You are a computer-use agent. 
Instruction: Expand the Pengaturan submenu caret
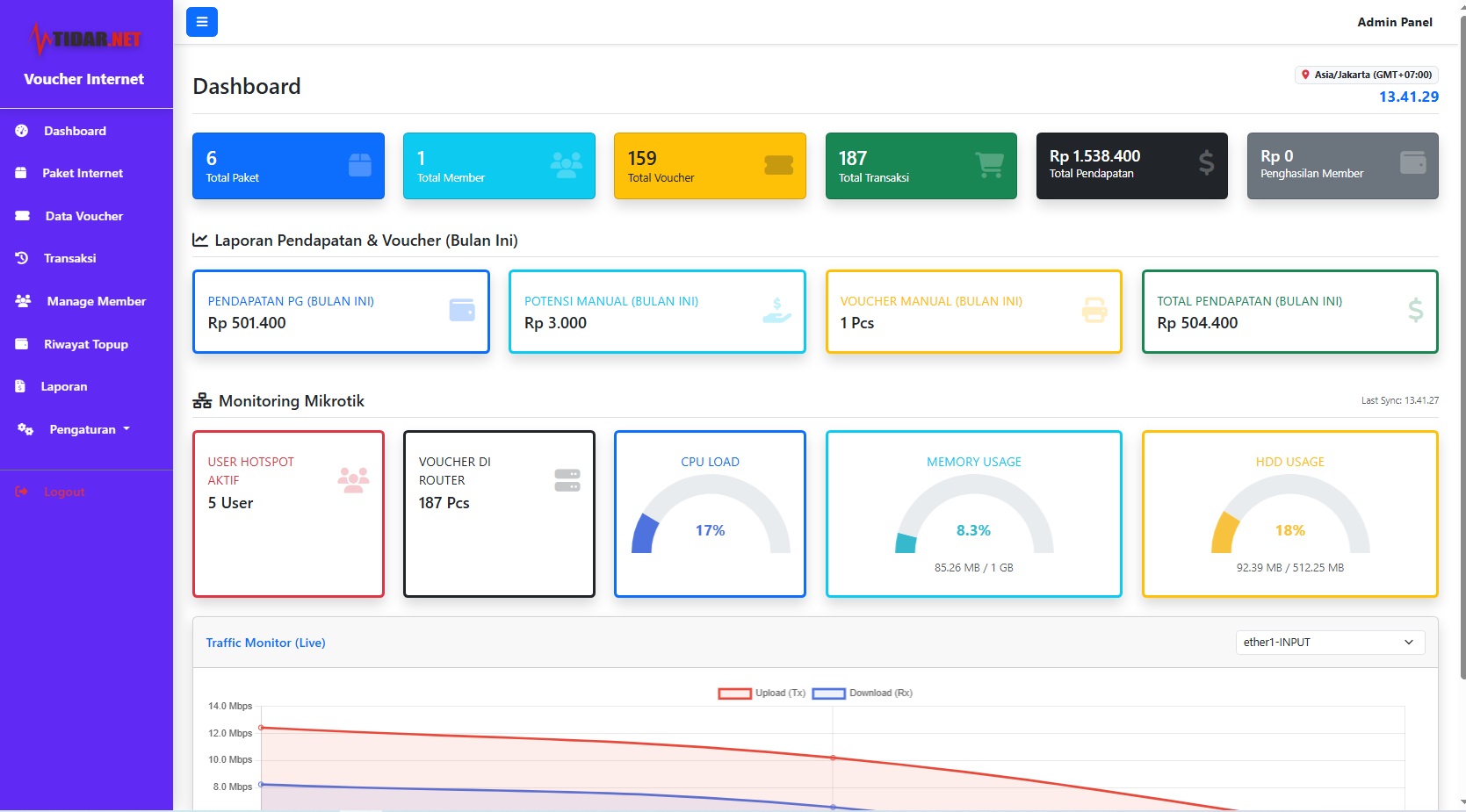(126, 429)
